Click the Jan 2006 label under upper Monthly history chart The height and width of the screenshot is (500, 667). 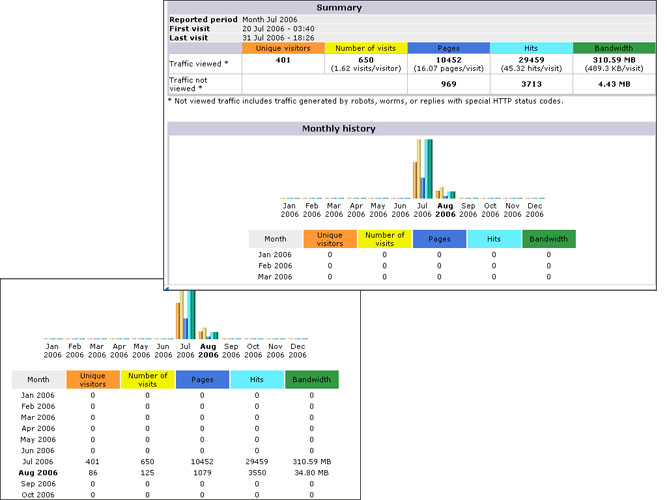click(x=290, y=210)
